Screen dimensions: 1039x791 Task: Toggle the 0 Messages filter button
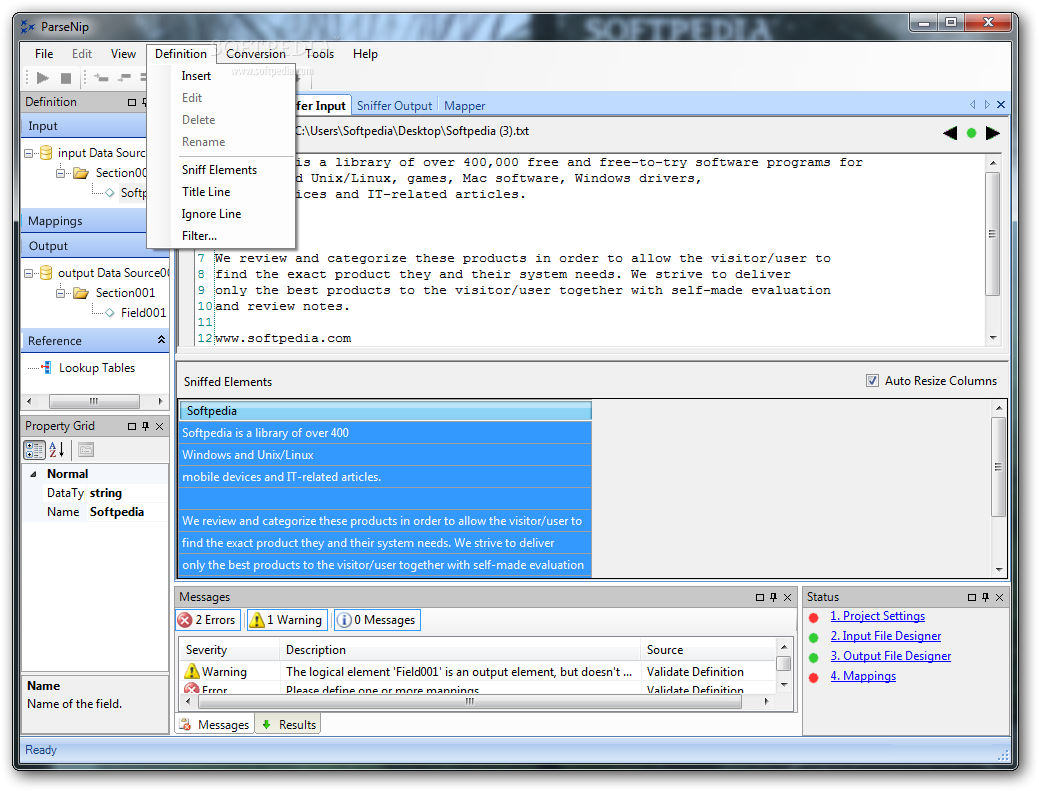[x=377, y=620]
